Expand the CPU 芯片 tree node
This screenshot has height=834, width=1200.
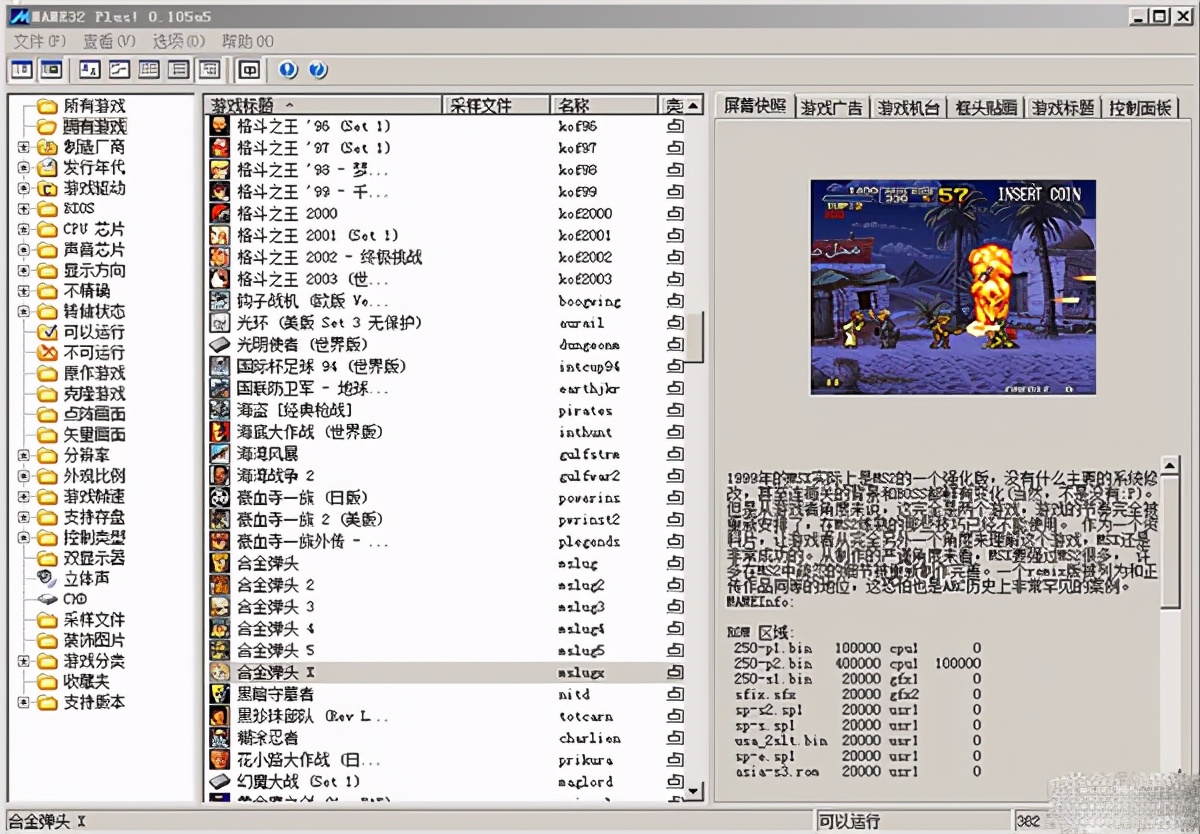22,229
